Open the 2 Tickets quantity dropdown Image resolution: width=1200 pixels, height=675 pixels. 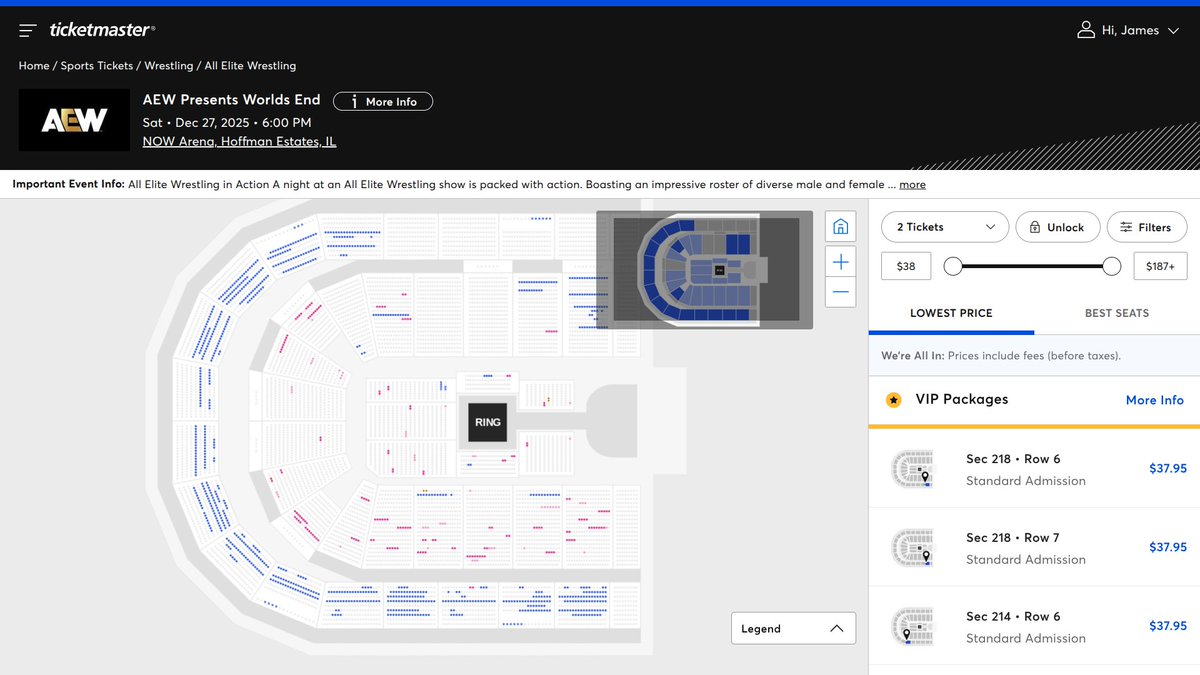coord(945,227)
